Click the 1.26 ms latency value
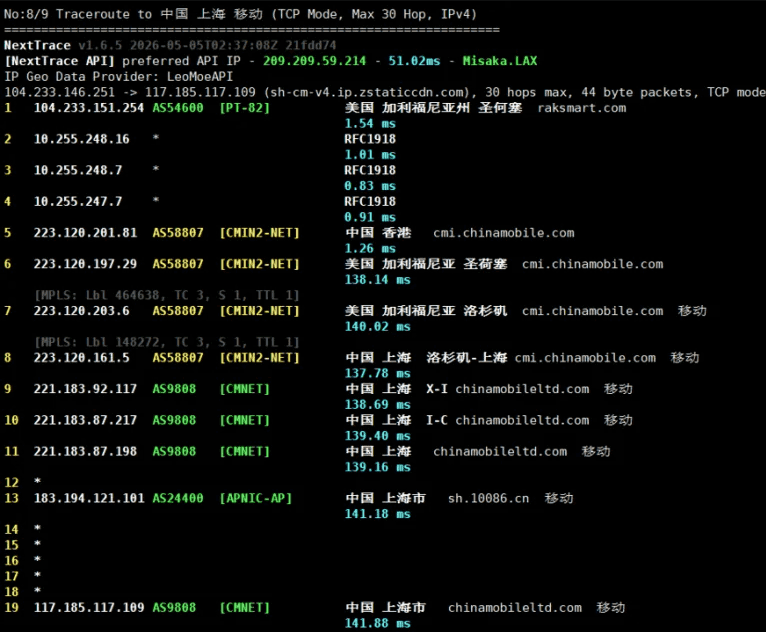 pyautogui.click(x=370, y=249)
